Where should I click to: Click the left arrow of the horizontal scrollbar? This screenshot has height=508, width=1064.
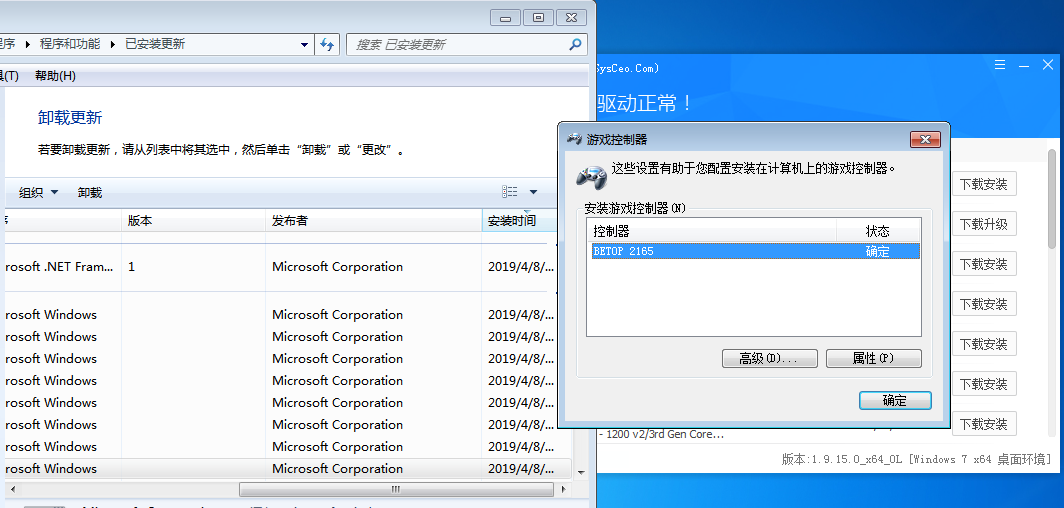pyautogui.click(x=12, y=489)
